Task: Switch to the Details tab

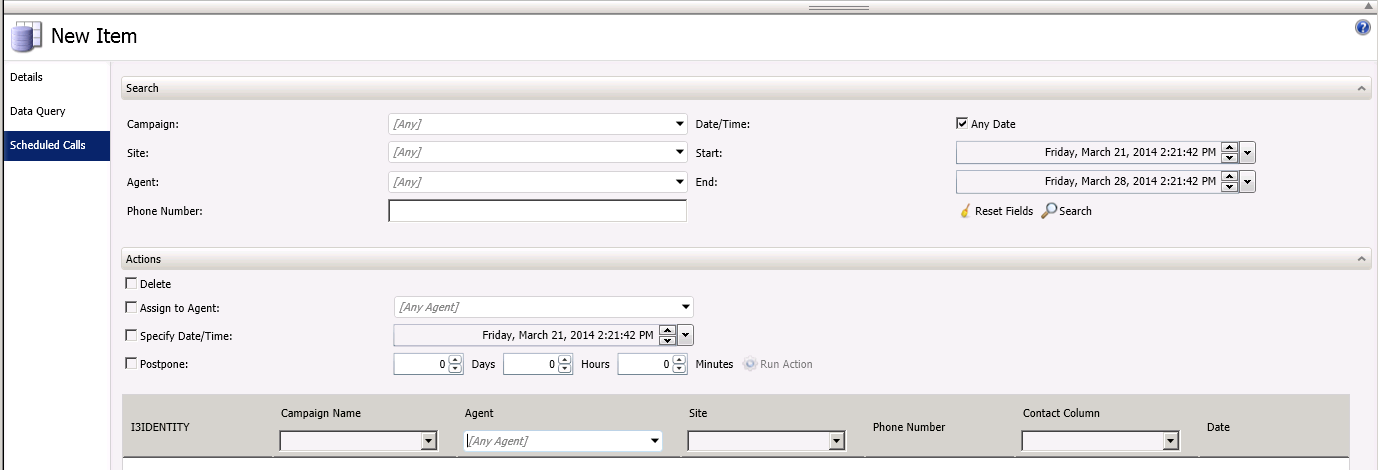Action: click(x=27, y=77)
